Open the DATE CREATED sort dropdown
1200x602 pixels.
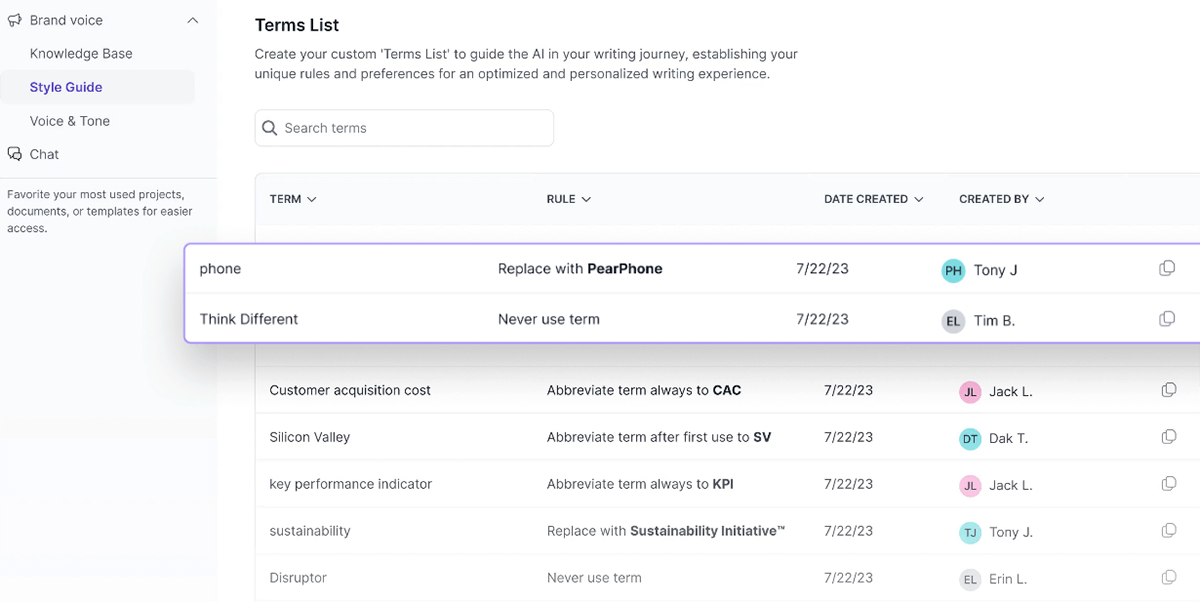coord(920,199)
